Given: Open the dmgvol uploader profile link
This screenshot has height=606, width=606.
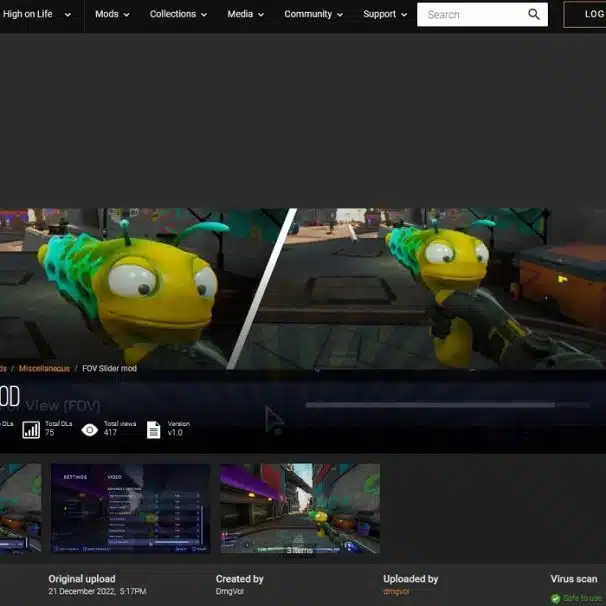Looking at the screenshot, I should tap(396, 591).
